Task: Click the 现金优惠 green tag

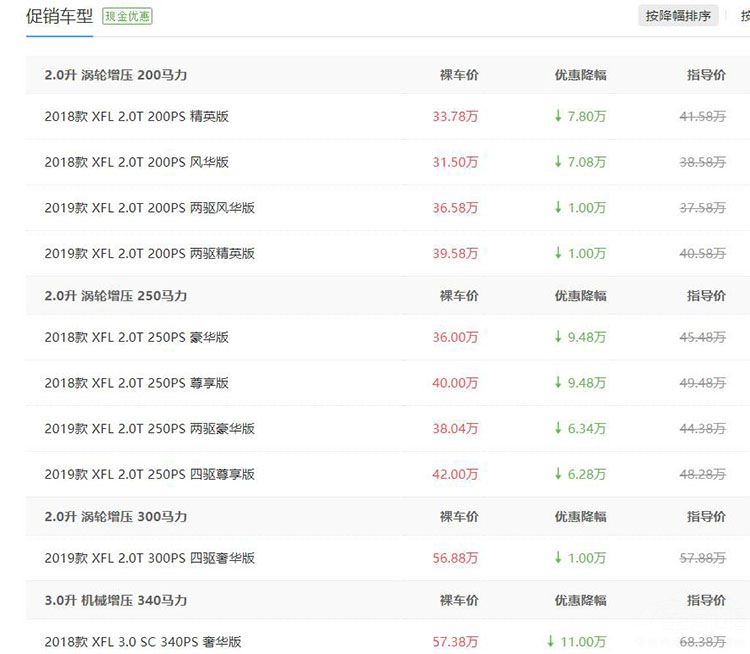Action: pos(127,16)
